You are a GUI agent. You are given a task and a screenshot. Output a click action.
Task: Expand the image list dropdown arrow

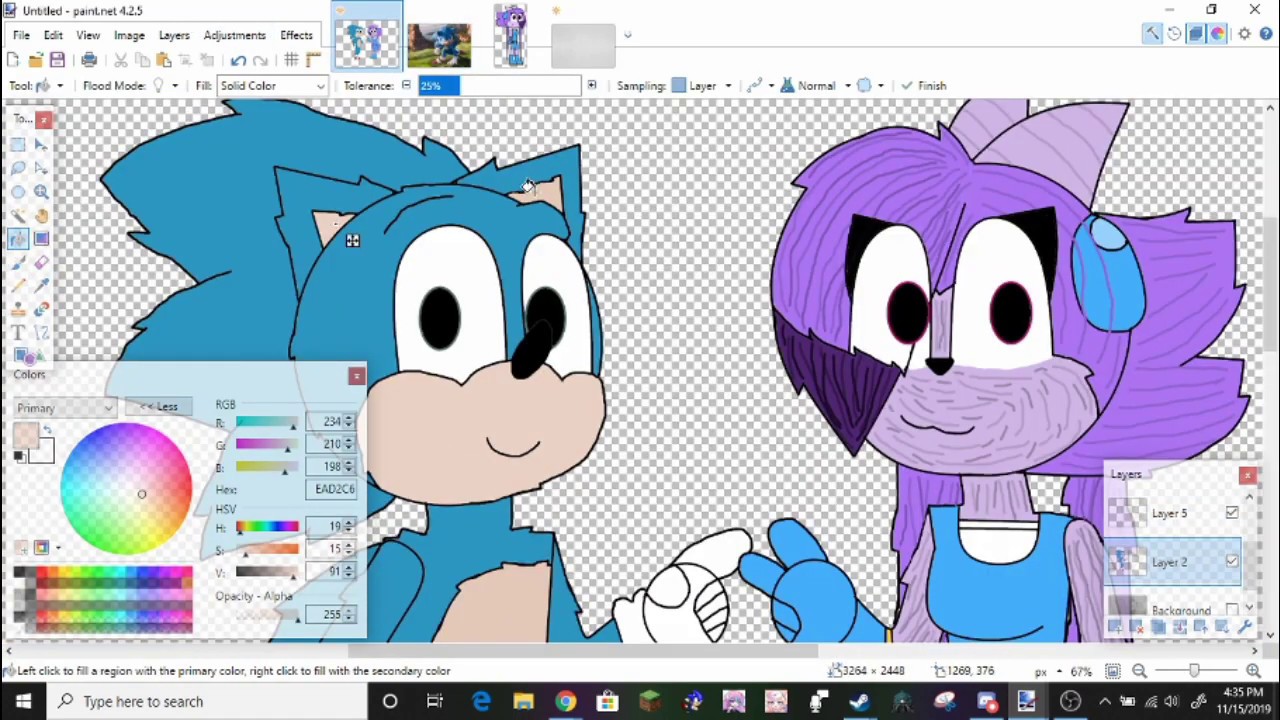(x=627, y=35)
